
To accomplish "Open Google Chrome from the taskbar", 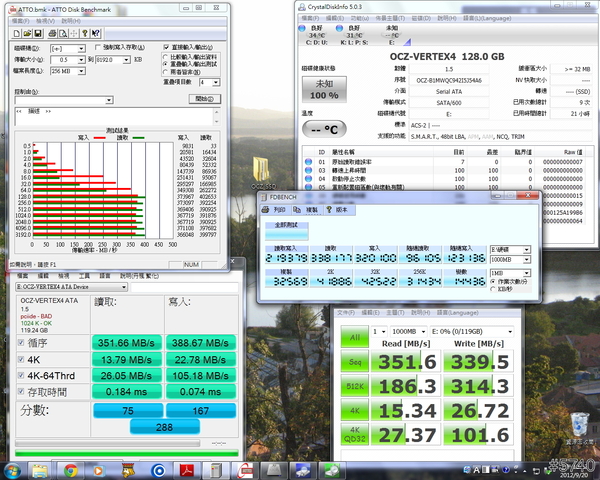I will tap(72, 469).
